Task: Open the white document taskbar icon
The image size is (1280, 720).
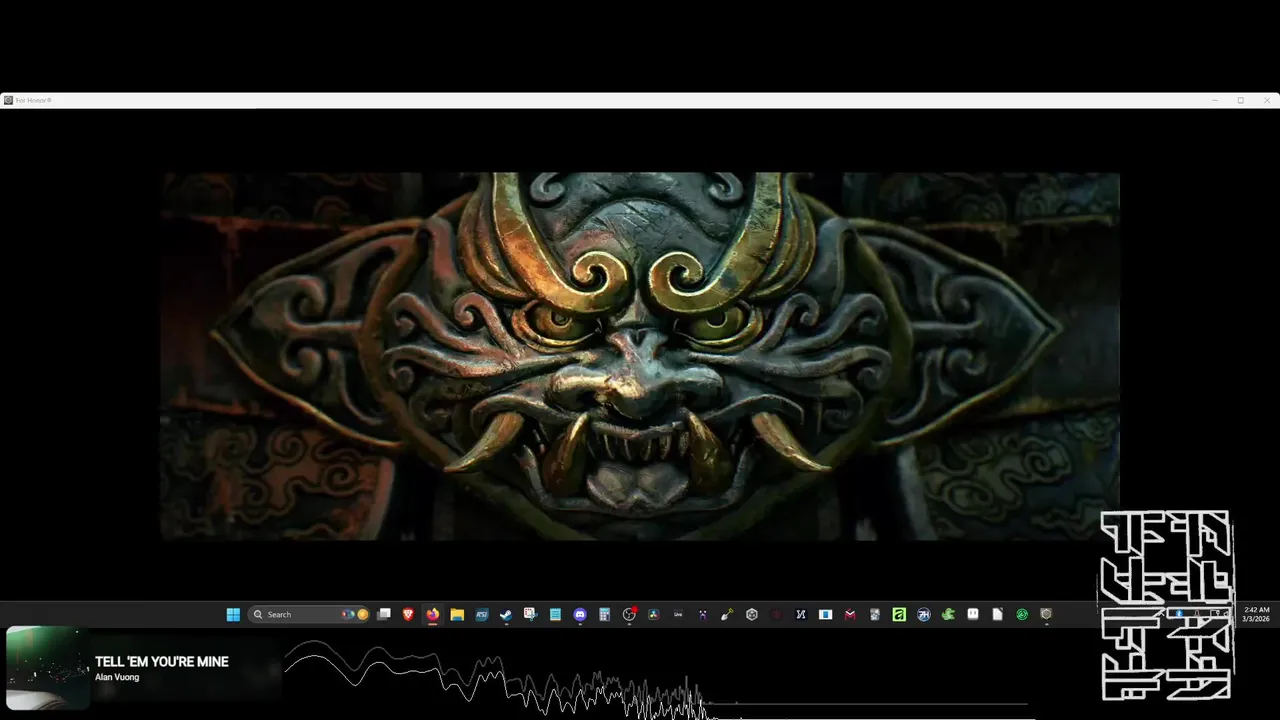Action: click(997, 614)
